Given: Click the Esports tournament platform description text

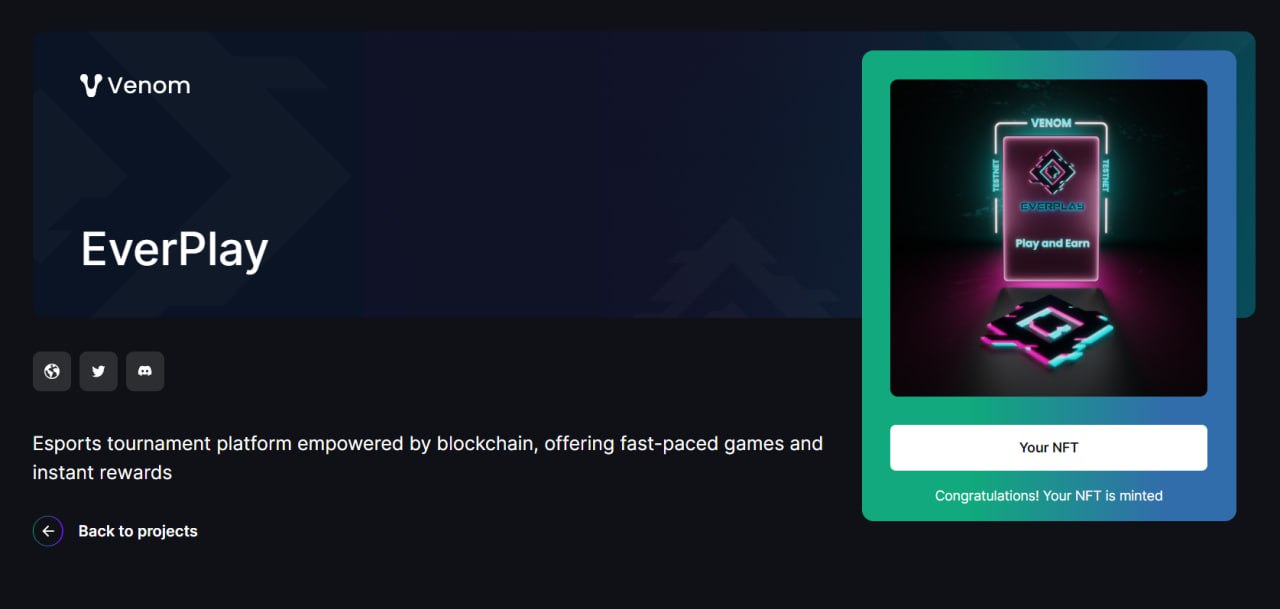Looking at the screenshot, I should pos(428,457).
